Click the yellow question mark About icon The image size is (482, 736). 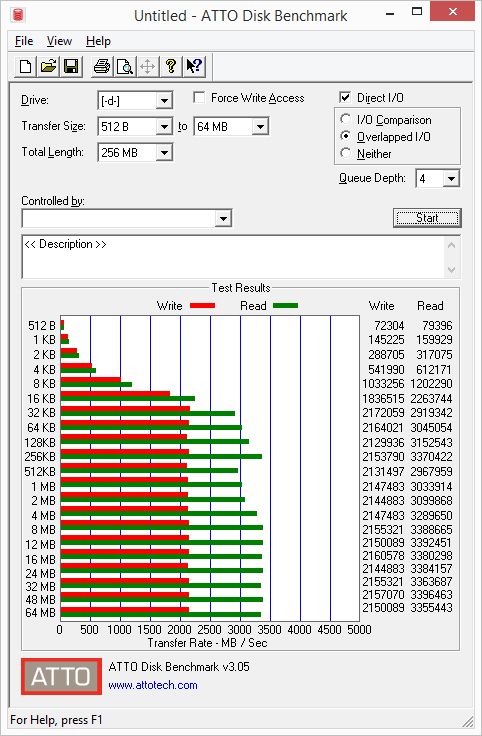(171, 66)
